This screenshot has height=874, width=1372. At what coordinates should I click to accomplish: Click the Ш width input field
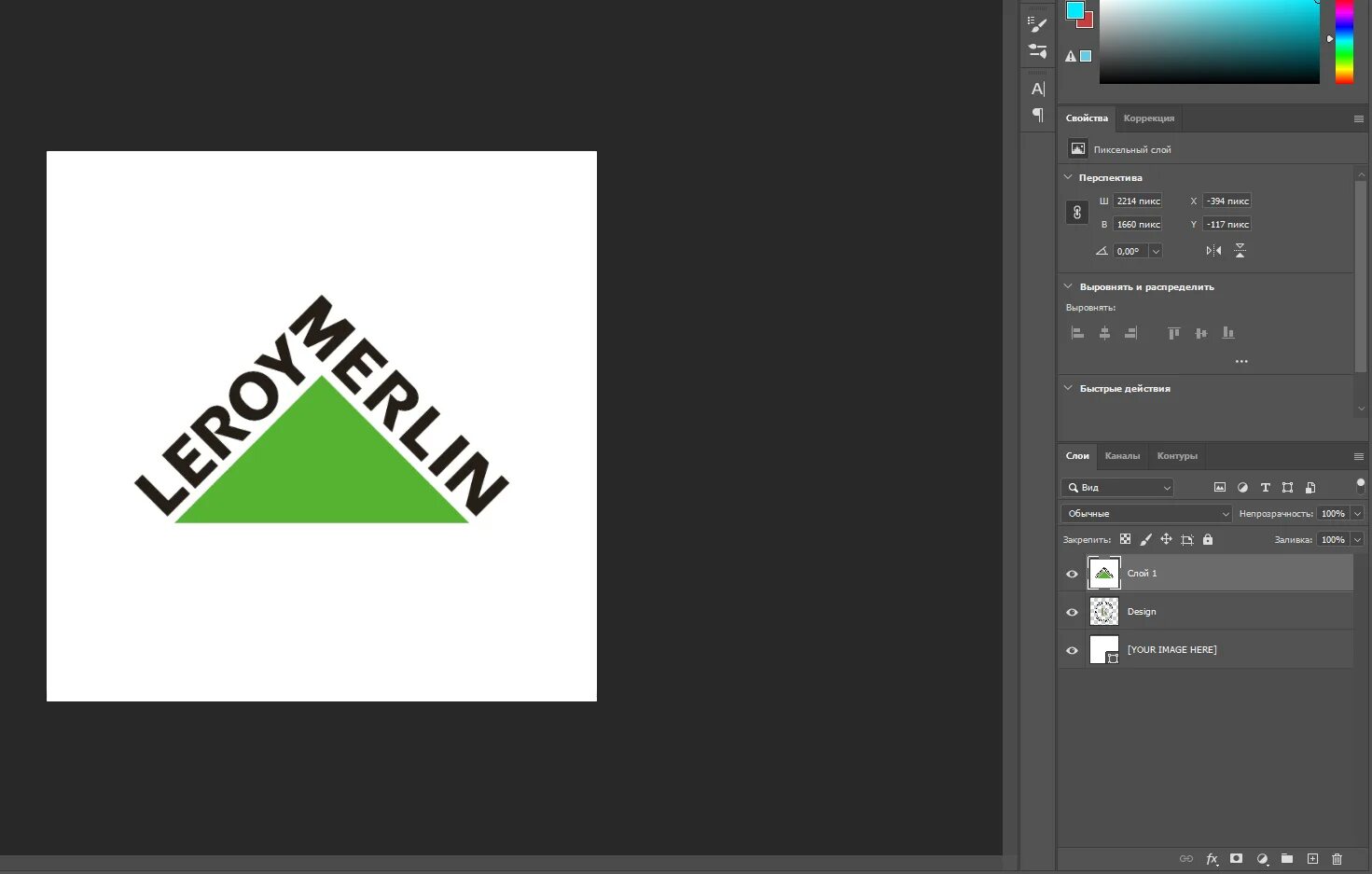pos(1138,201)
